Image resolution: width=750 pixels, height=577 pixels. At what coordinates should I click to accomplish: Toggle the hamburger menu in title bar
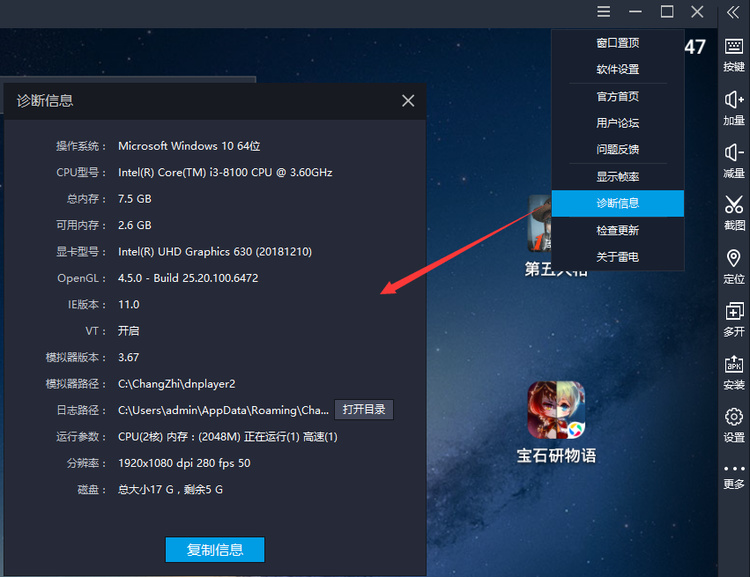coord(603,12)
